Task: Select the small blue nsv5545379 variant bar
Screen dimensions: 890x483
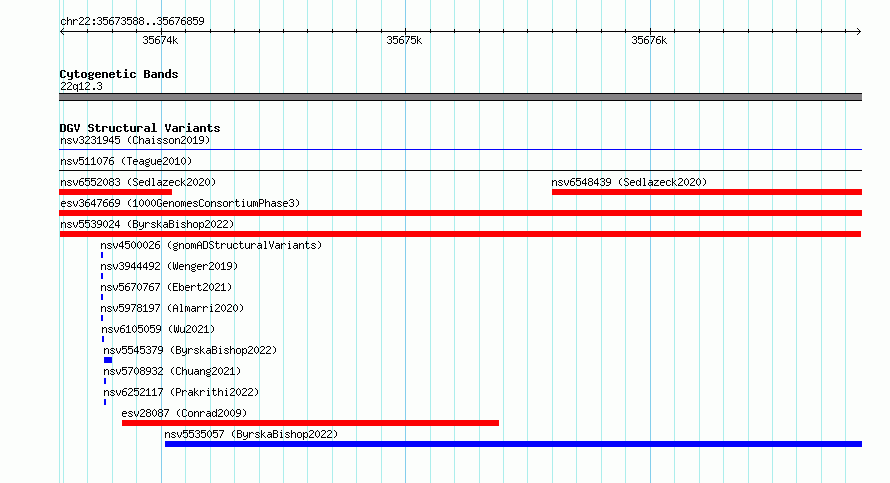Action: 108,360
